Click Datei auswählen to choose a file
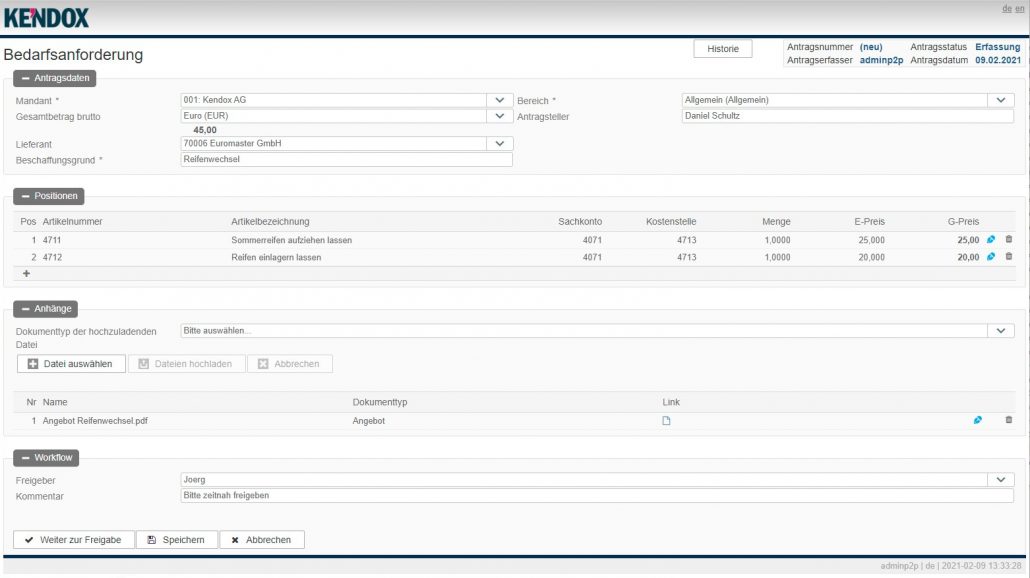The height and width of the screenshot is (578, 1030). [71, 364]
